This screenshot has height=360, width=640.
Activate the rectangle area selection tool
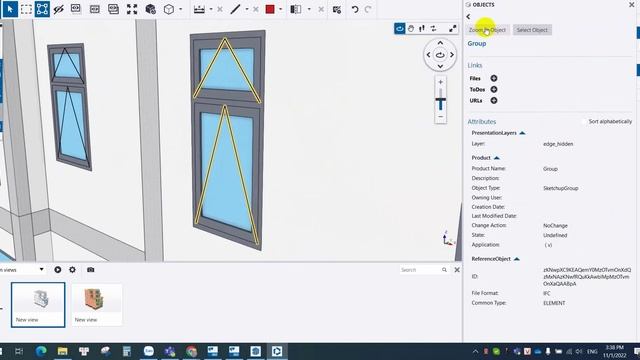click(26, 9)
